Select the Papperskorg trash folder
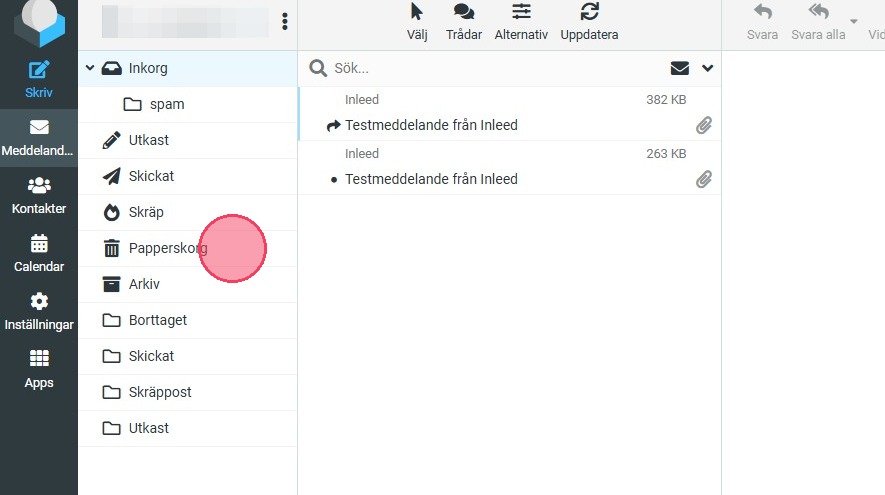This screenshot has width=885, height=495. point(167,248)
